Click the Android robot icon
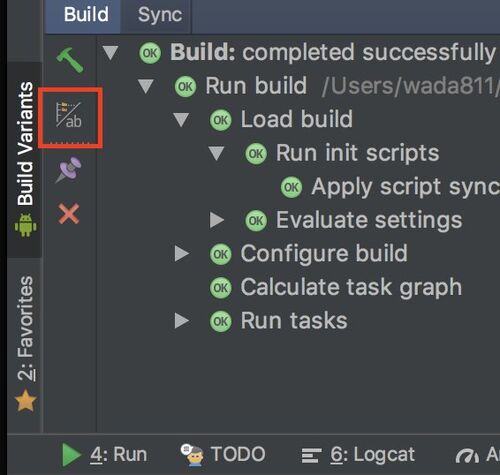 click(26, 225)
